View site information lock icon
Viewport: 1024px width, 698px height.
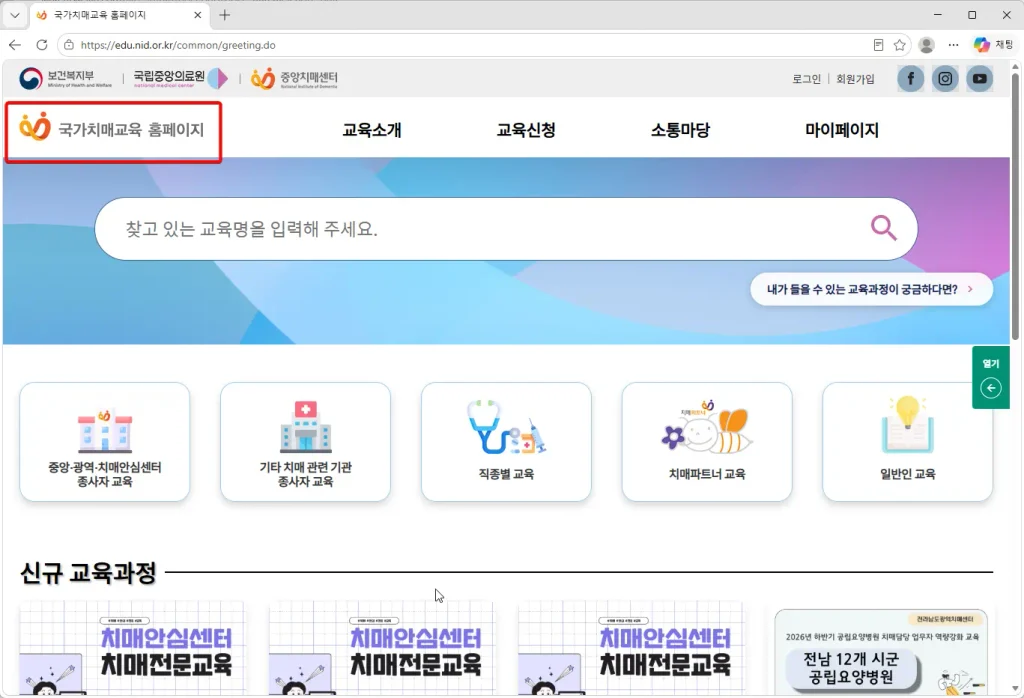[69, 45]
